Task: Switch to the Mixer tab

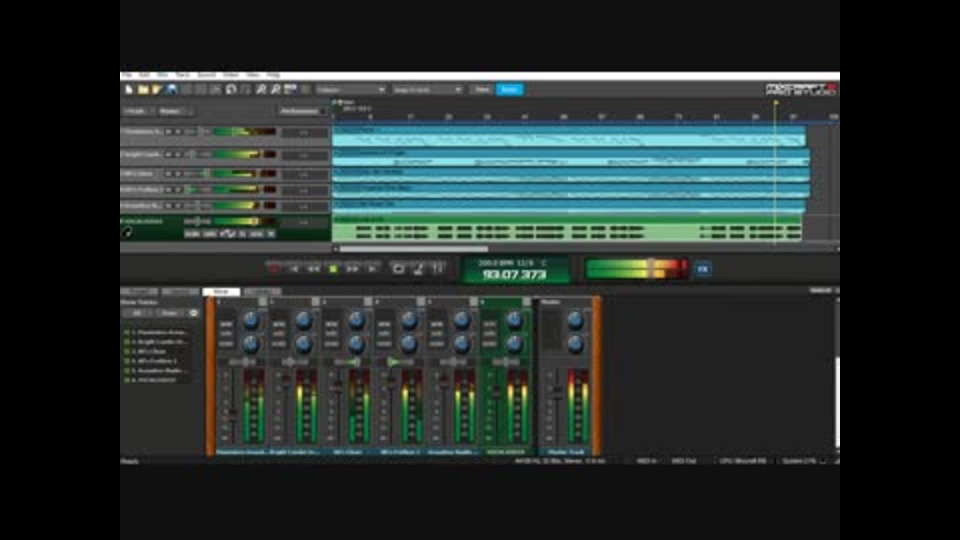Action: click(x=221, y=292)
